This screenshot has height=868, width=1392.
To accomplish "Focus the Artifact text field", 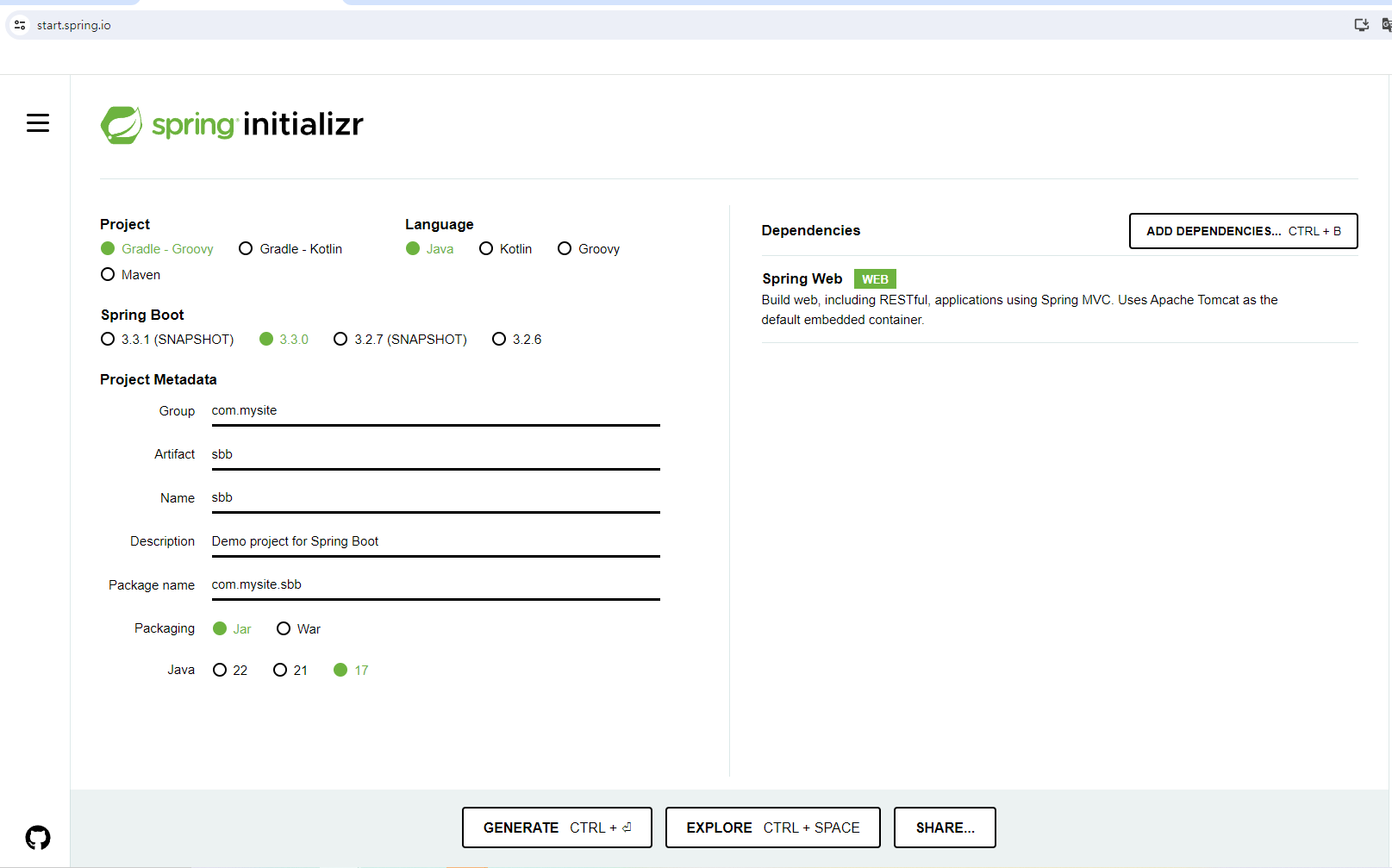I will pos(436,454).
